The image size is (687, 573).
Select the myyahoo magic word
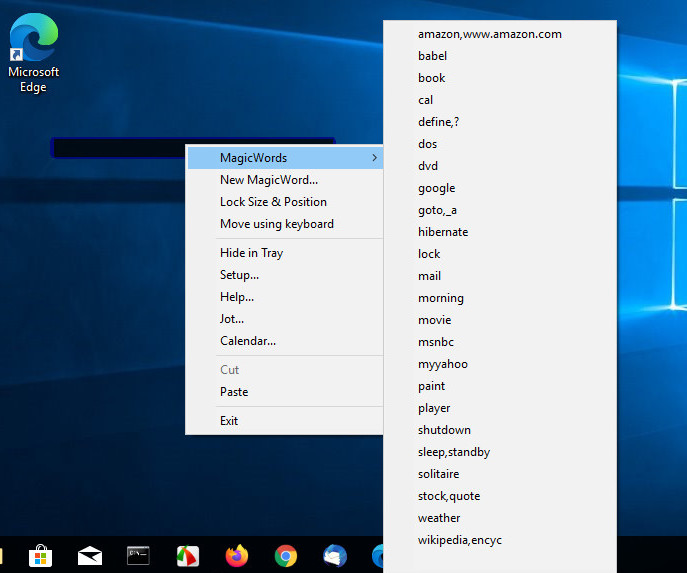click(500, 364)
